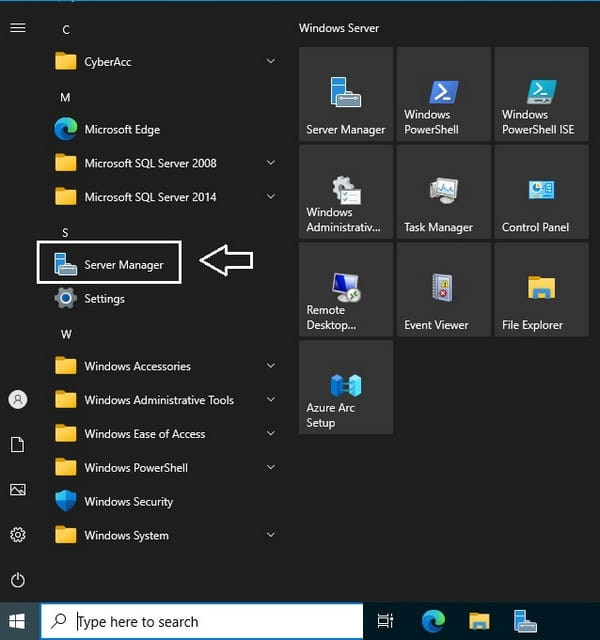
Task: Expand the CyberAcc folder chevron
Action: 270,61
